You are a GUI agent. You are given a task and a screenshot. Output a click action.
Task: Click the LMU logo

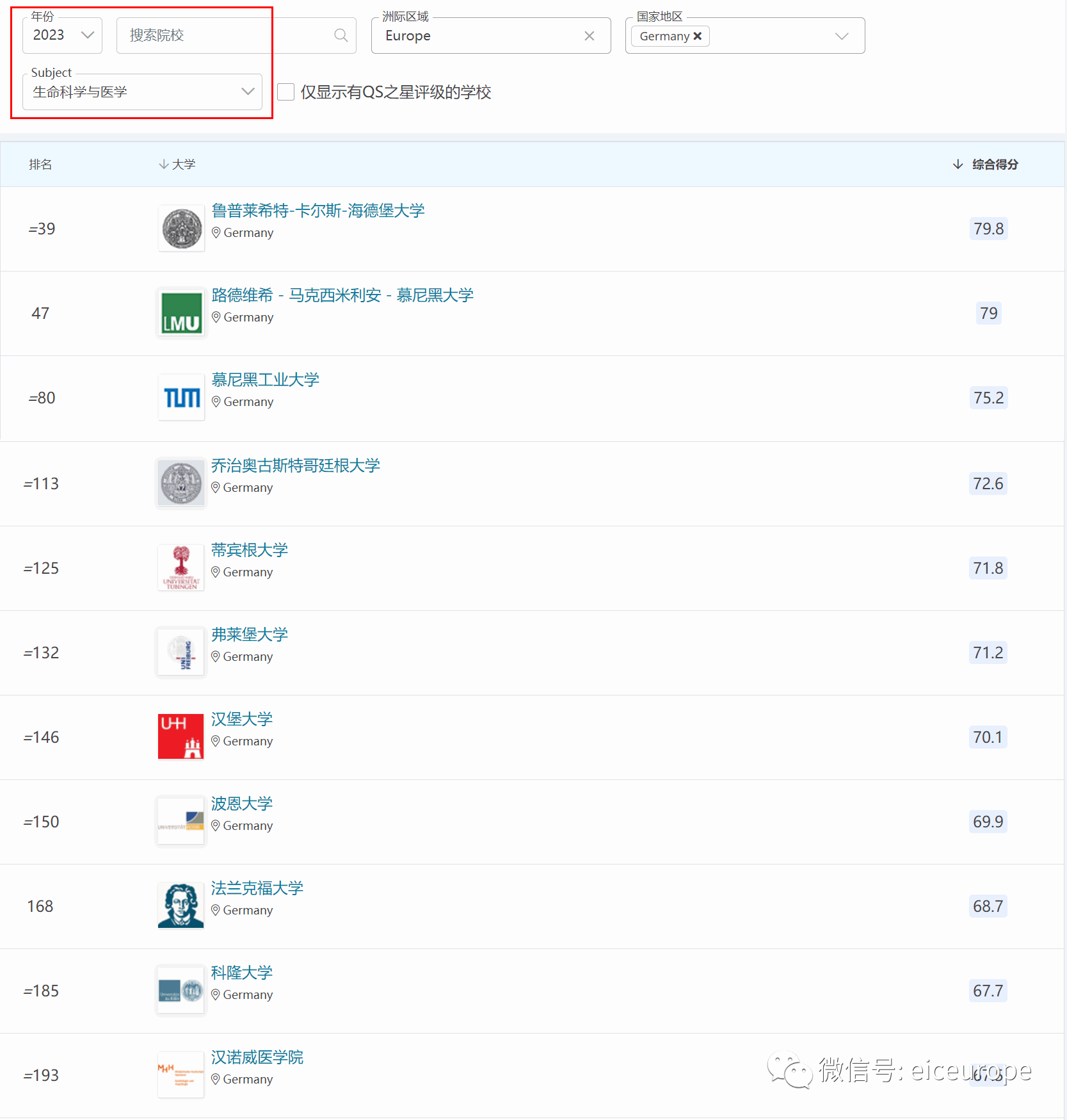pyautogui.click(x=182, y=313)
